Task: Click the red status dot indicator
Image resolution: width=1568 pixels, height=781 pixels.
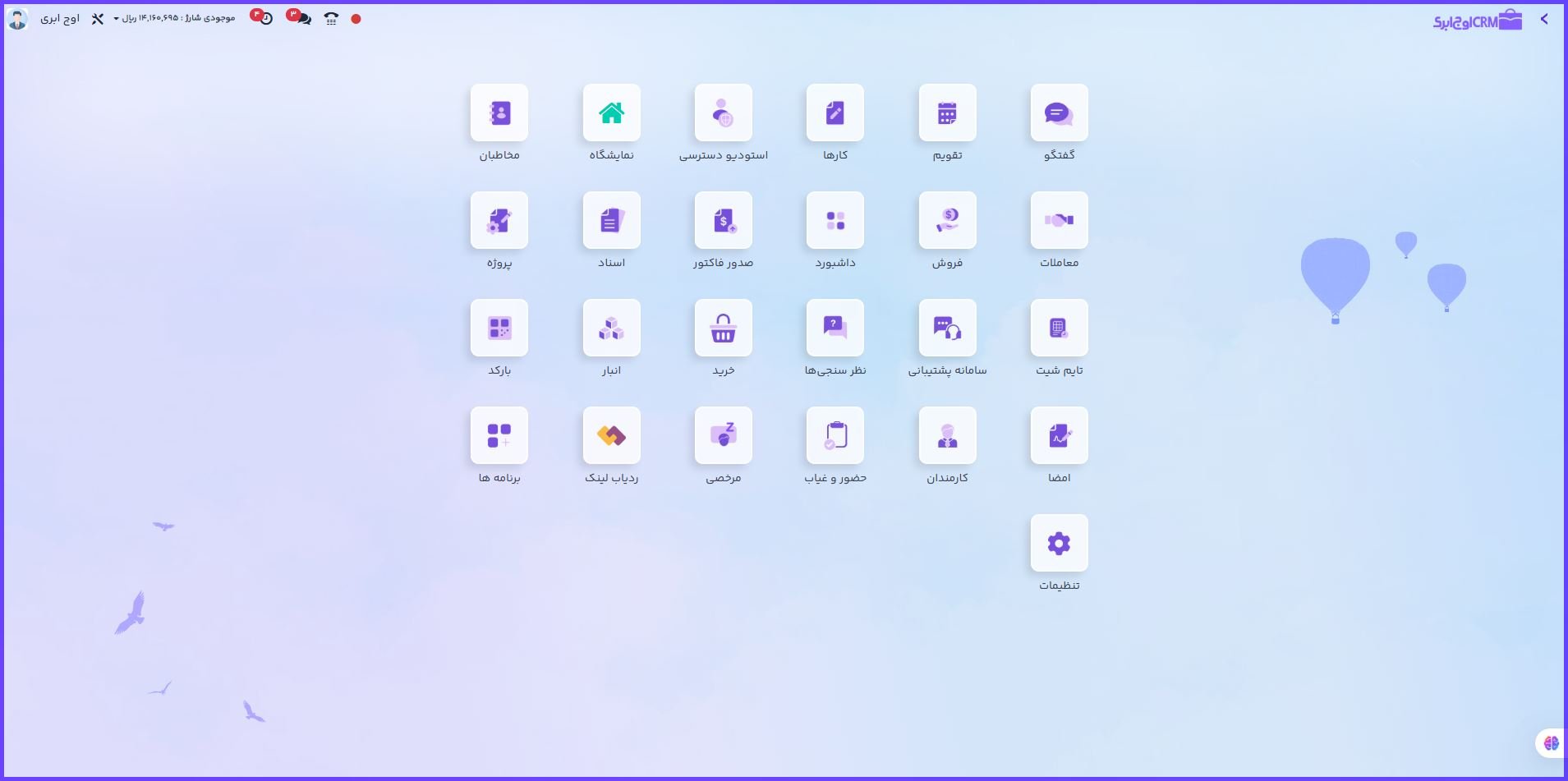Action: [x=356, y=19]
